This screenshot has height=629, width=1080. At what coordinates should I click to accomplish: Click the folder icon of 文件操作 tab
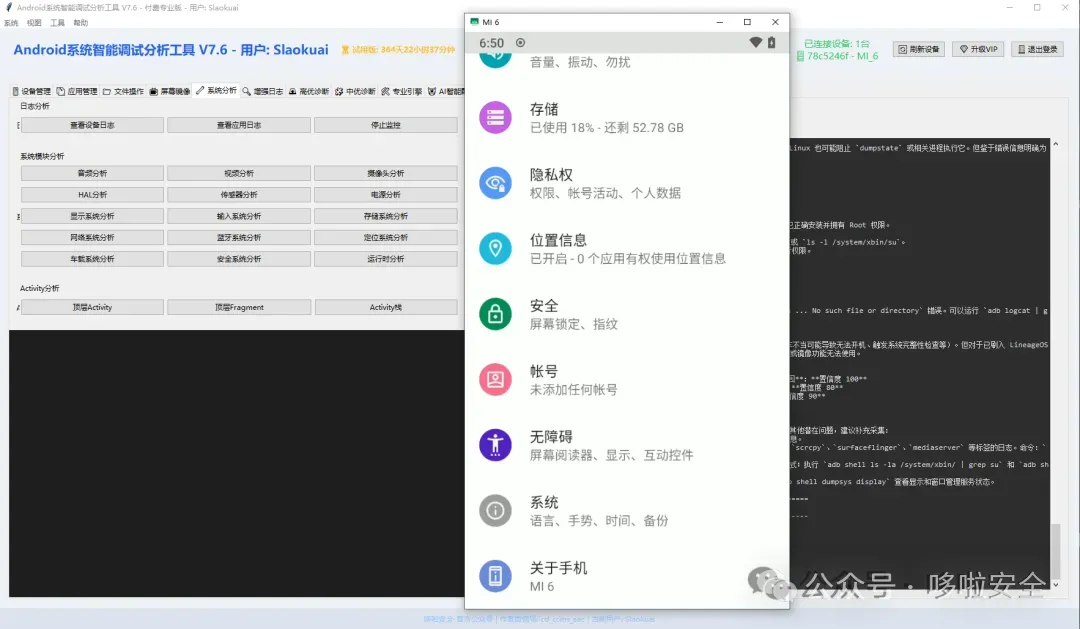107,91
